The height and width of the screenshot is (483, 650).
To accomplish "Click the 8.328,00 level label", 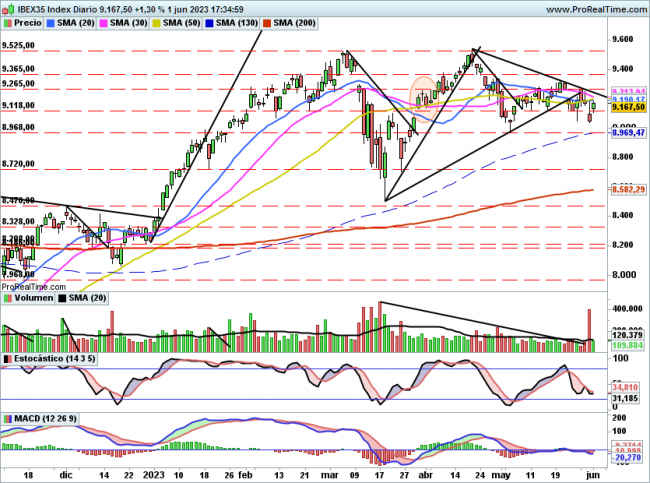I will pos(18,222).
